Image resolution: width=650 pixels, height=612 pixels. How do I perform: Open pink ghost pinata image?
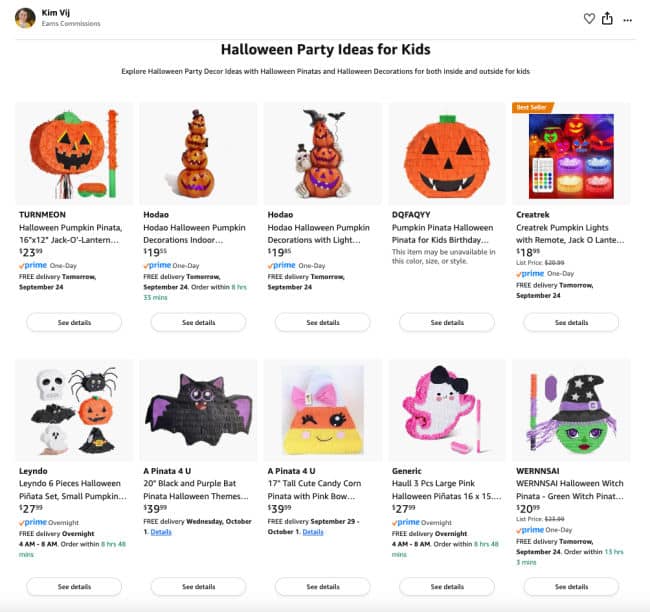446,410
